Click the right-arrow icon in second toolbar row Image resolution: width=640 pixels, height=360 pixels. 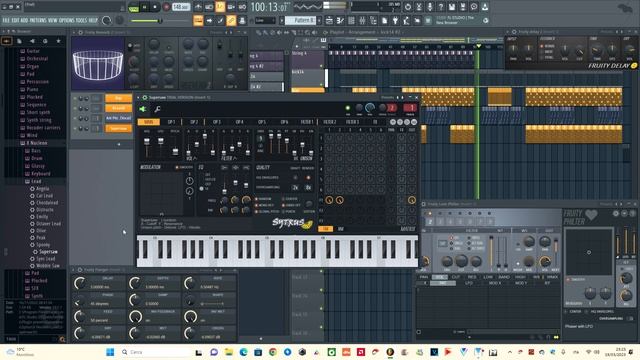point(209,20)
